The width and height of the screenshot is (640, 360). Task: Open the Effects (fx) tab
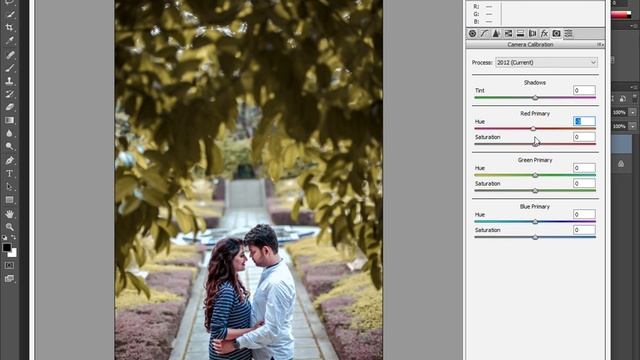[544, 33]
